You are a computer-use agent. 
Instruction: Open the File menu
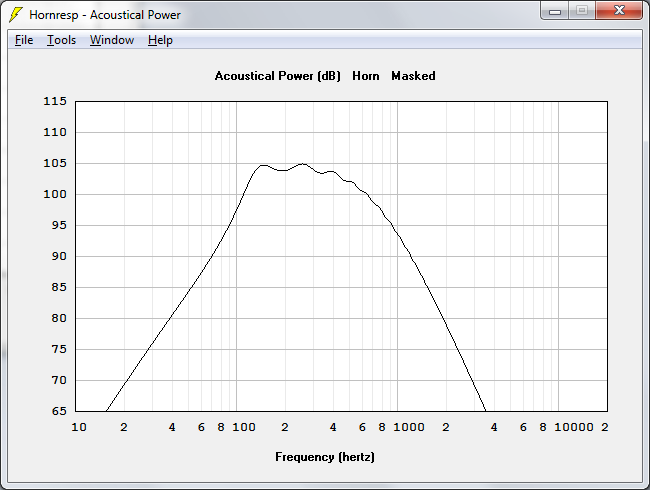coord(24,40)
